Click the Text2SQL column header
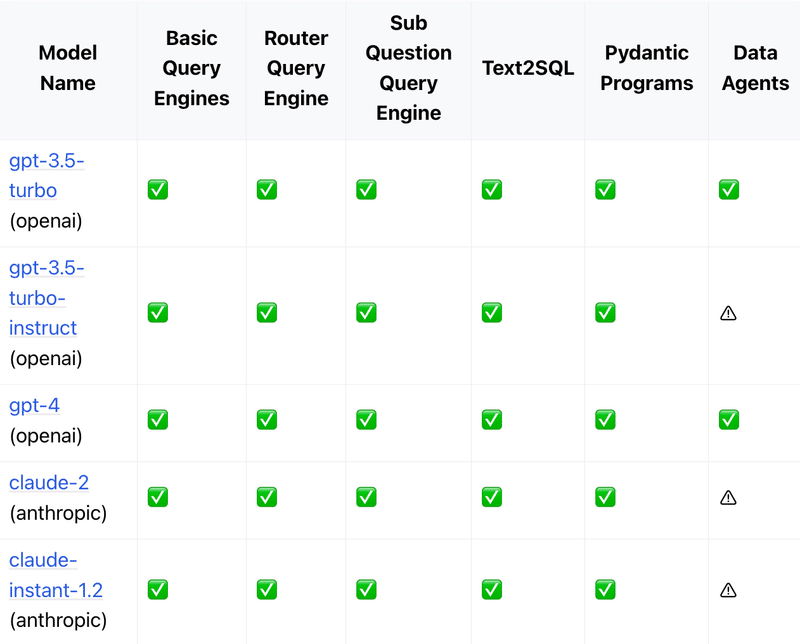This screenshot has height=644, width=800. tap(528, 68)
